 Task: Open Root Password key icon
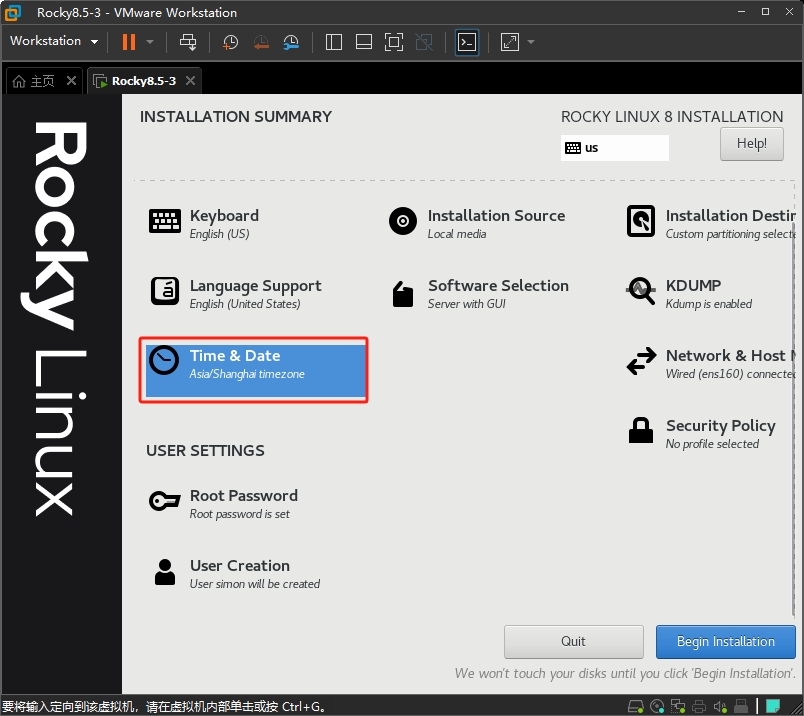coord(165,501)
